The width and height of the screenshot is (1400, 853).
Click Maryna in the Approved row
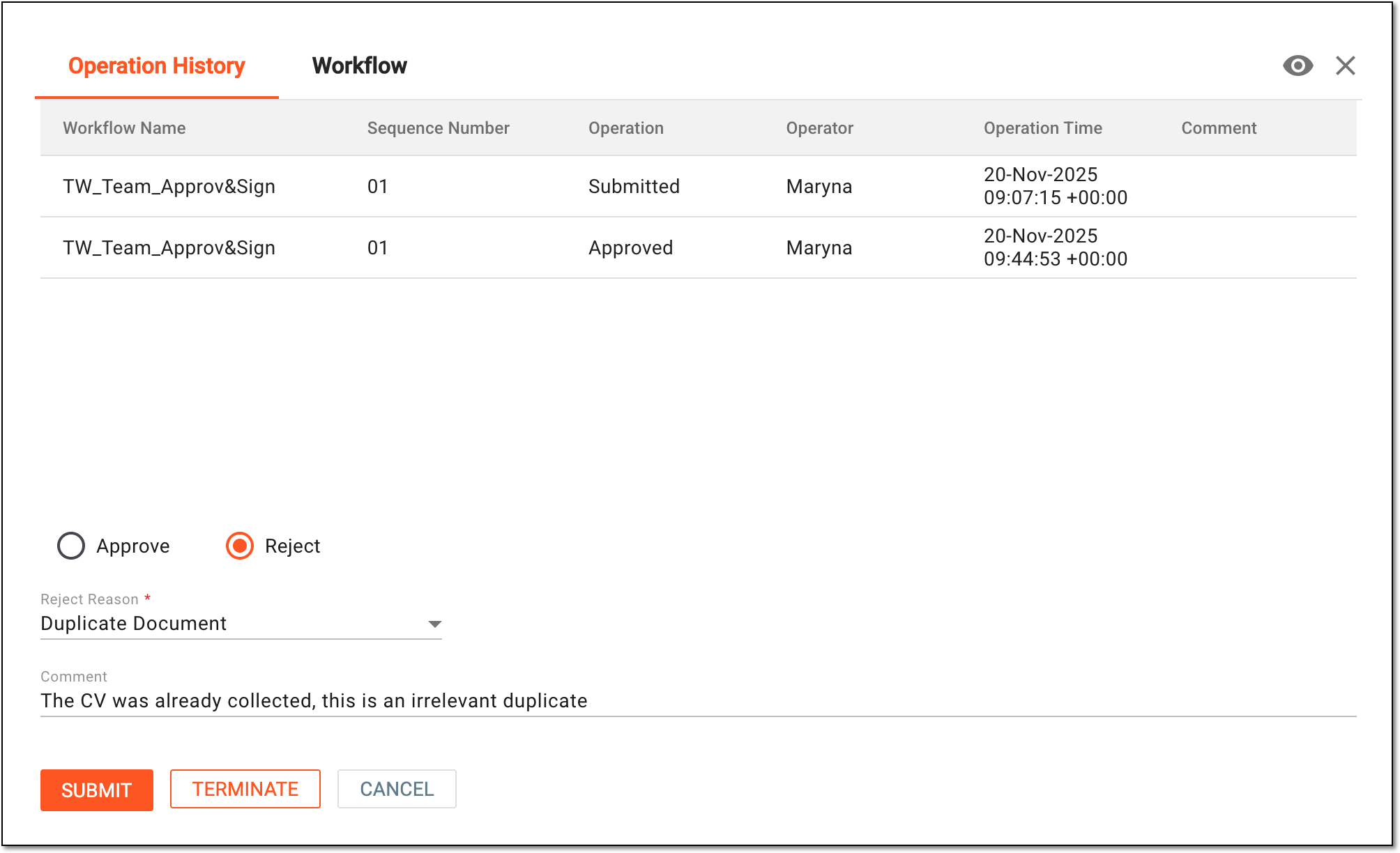(x=819, y=247)
